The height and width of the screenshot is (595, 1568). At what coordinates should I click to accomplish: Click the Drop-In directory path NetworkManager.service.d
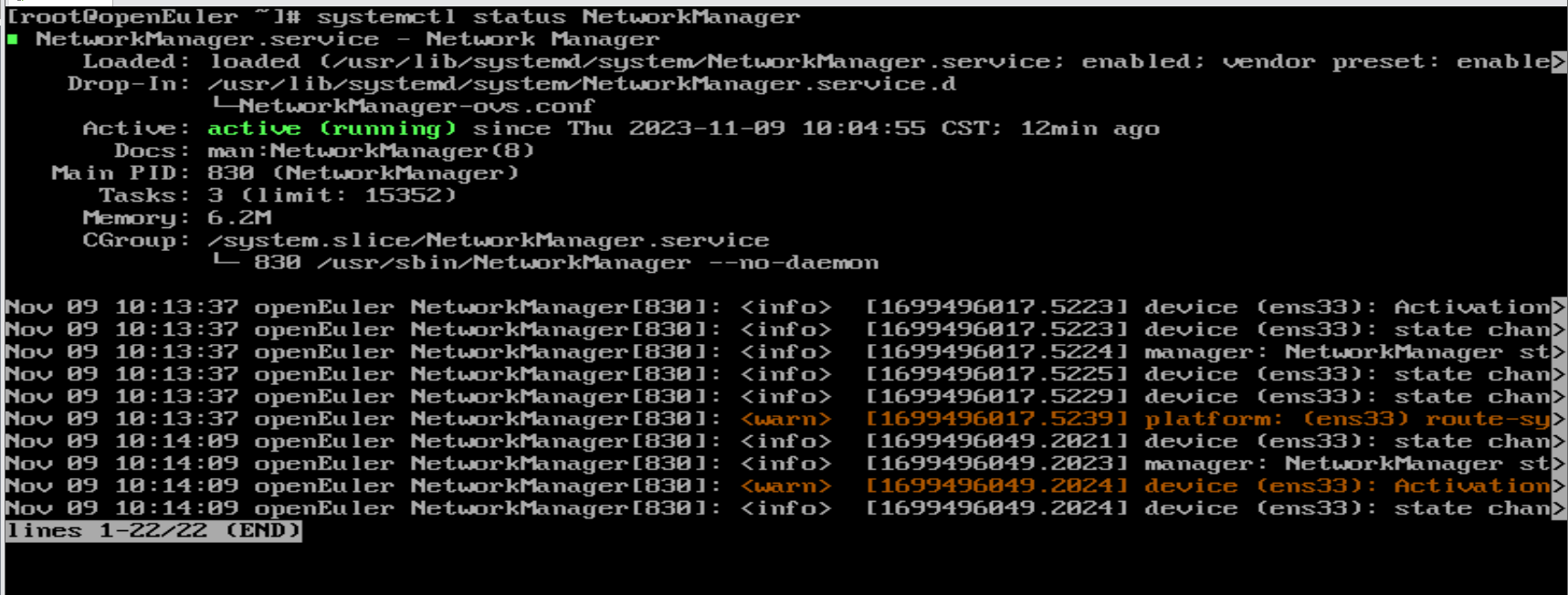[x=582, y=84]
